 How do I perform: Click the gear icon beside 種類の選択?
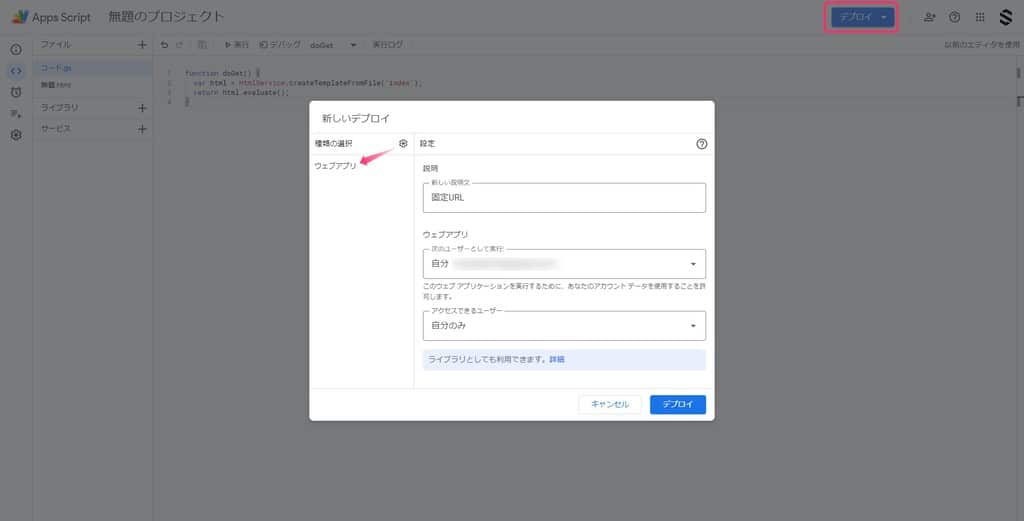coord(403,144)
